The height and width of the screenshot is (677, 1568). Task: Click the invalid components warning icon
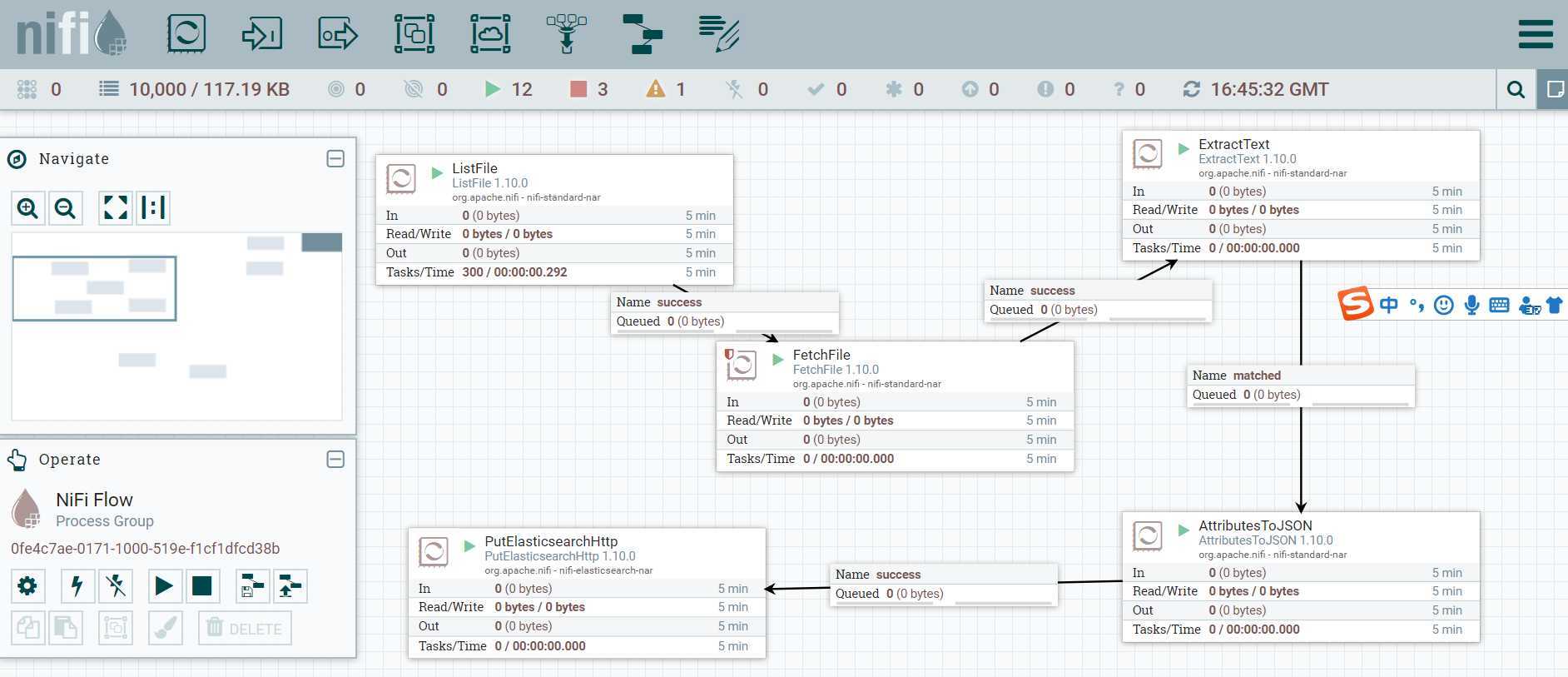656,88
